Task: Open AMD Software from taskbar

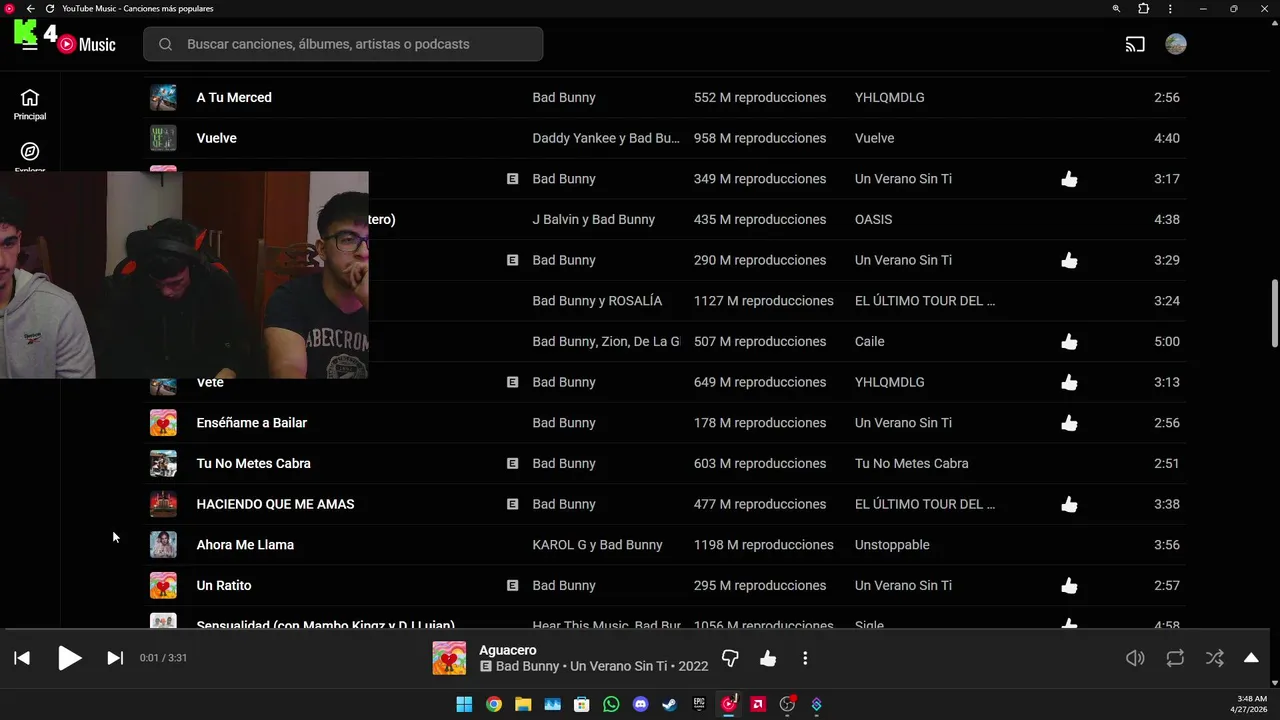Action: click(x=758, y=704)
